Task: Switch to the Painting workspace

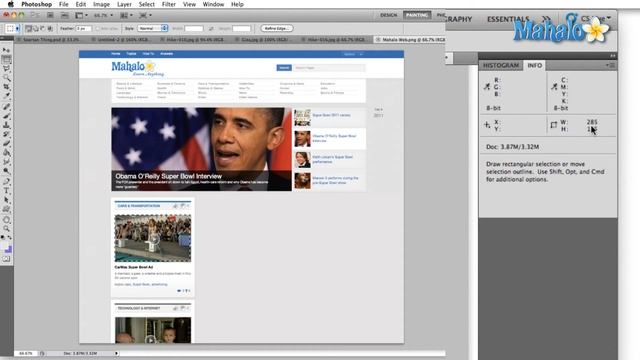Action: [x=417, y=15]
